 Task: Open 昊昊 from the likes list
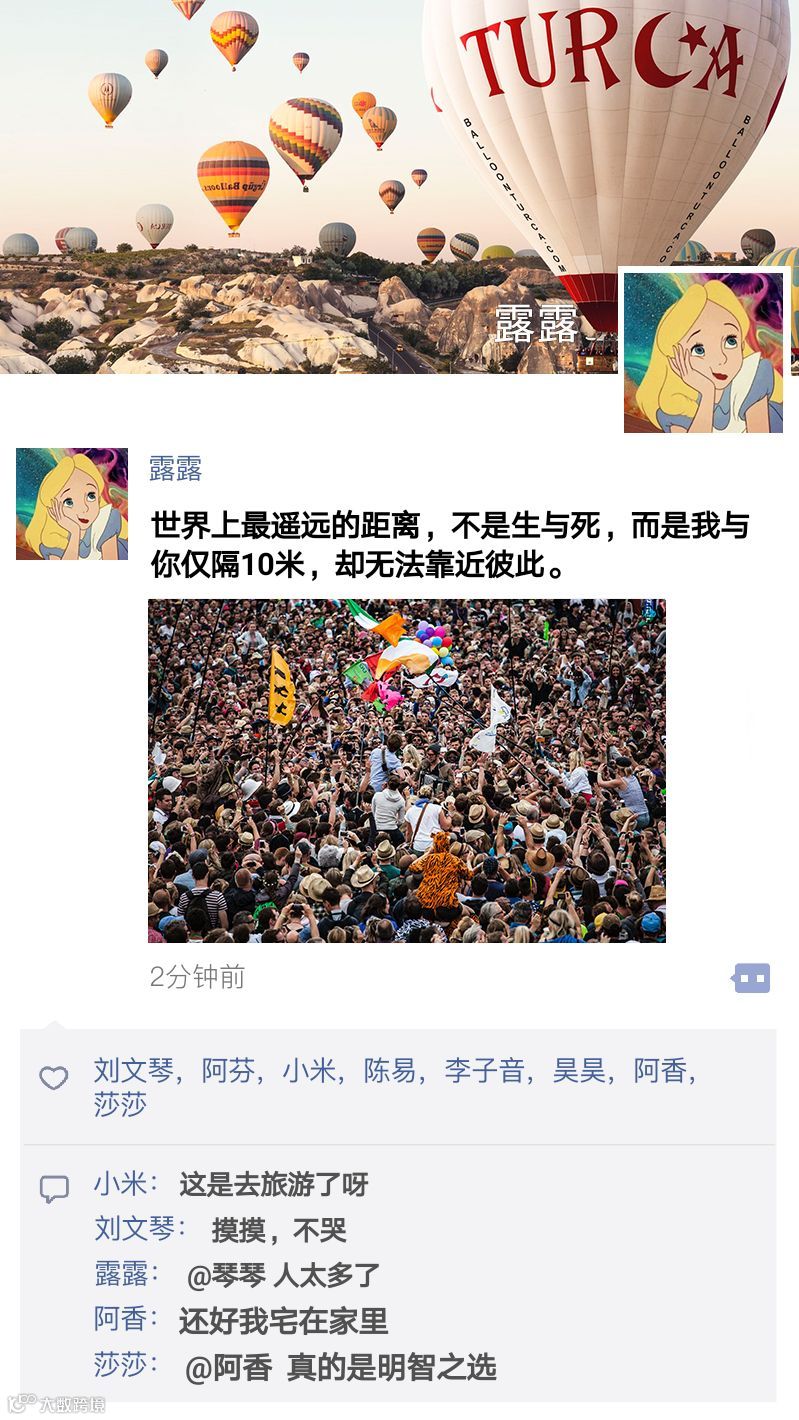pos(579,1071)
